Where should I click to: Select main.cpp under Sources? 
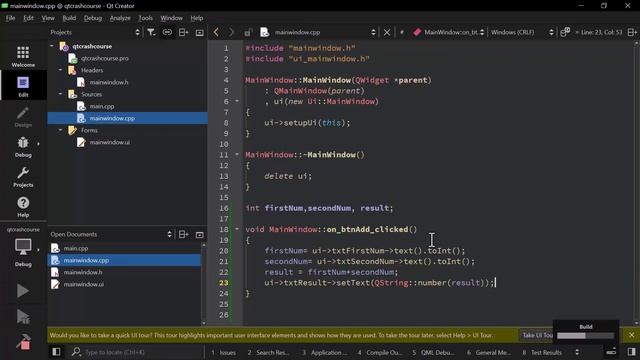(102, 106)
